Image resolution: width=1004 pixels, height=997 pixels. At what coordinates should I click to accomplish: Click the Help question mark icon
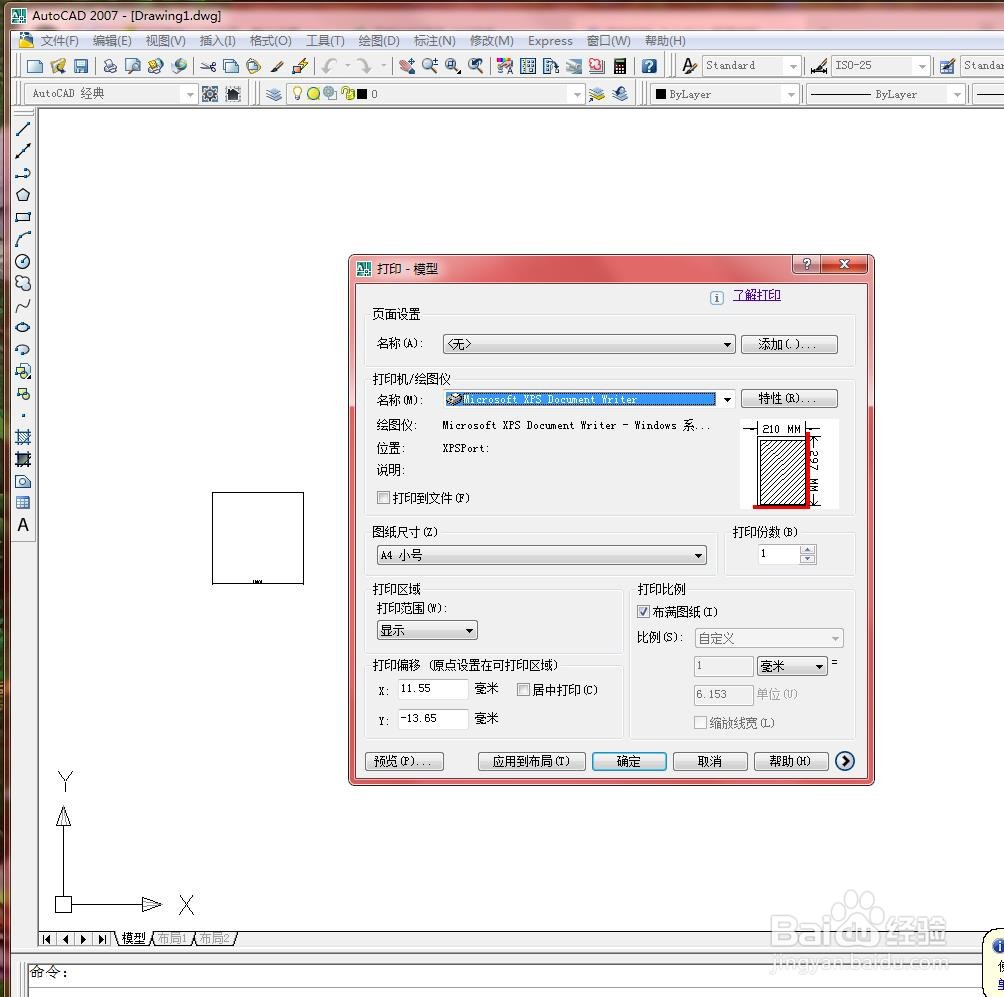click(649, 66)
